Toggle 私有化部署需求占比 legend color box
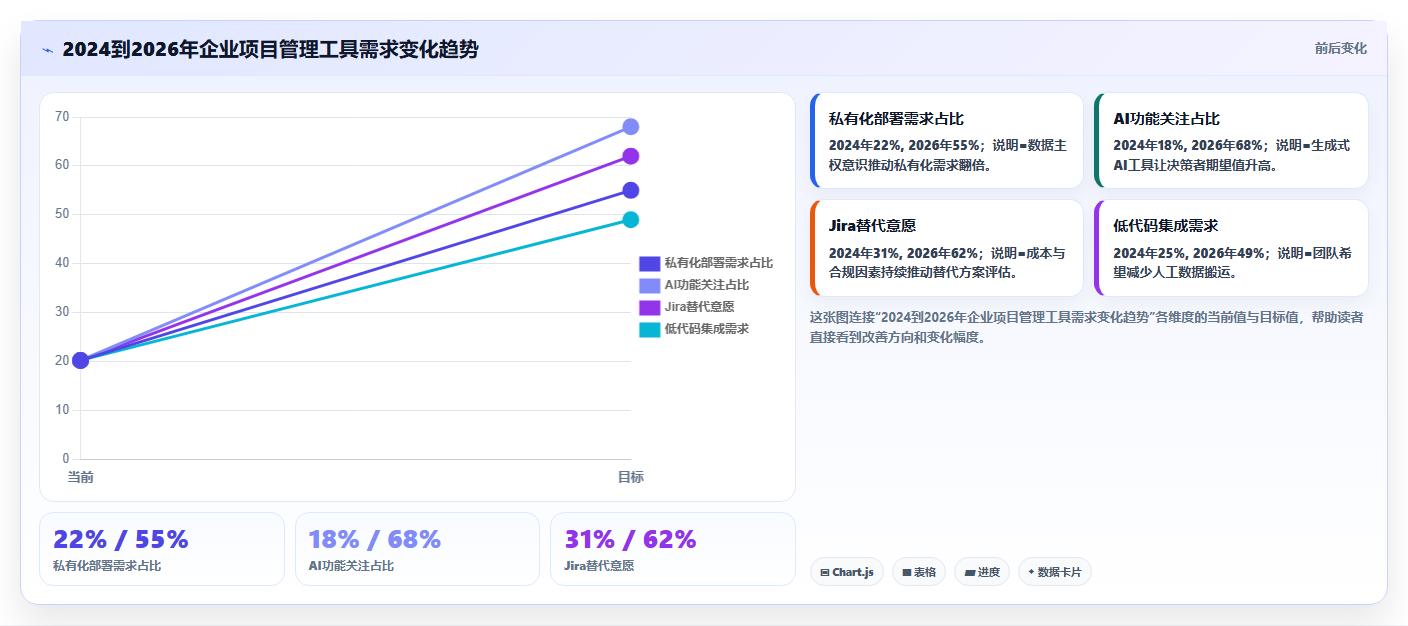Viewport: 1408px width, 626px height. point(650,263)
